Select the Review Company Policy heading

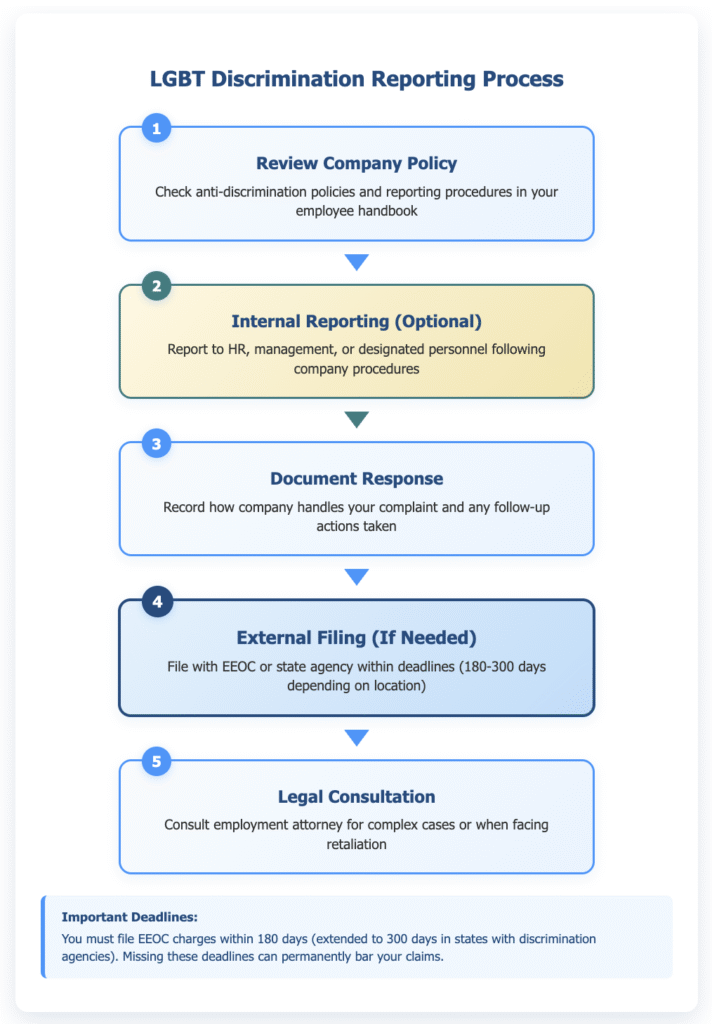356,163
